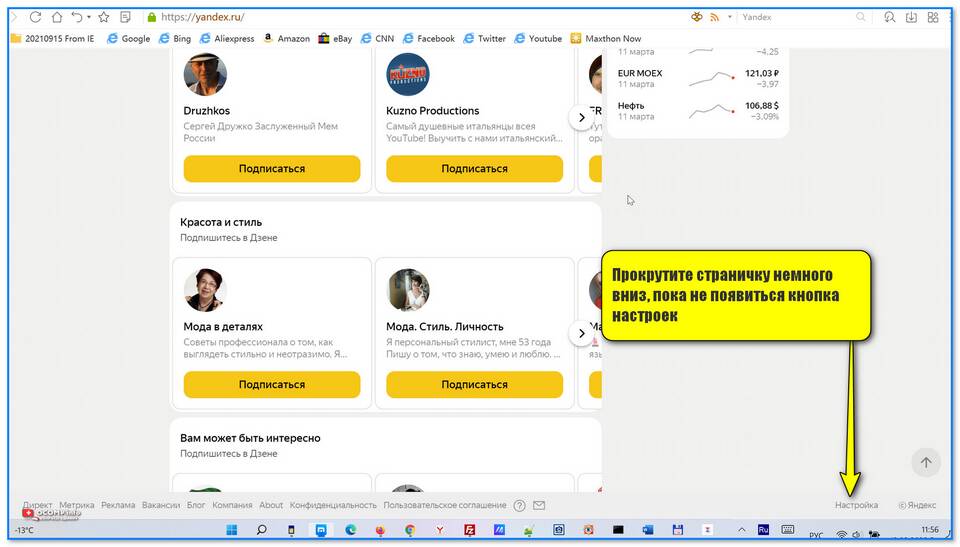Image resolution: width=960 pixels, height=547 pixels.
Task: Open the Maxthon Now bookmark
Action: point(606,39)
